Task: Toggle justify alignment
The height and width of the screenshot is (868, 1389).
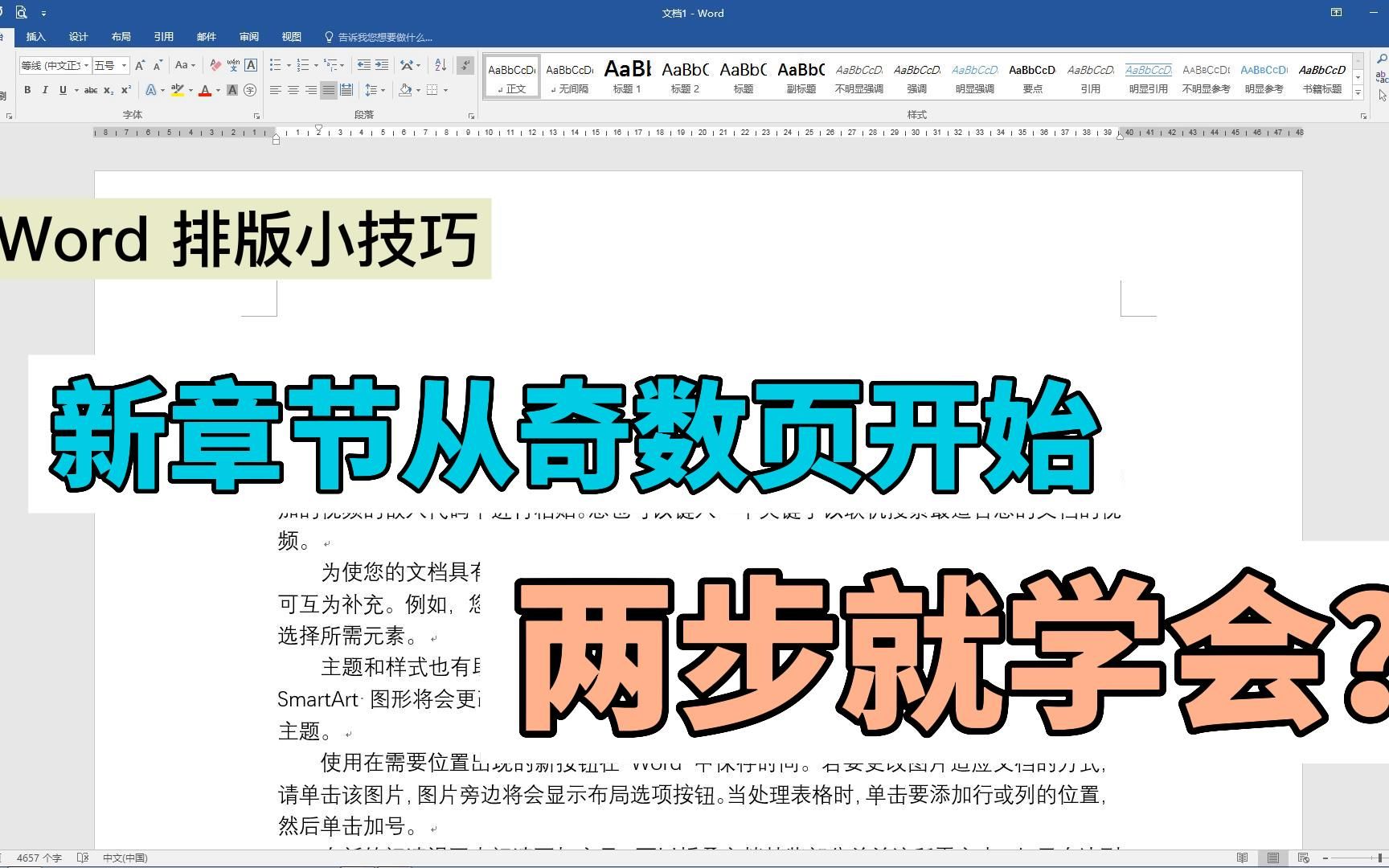Action: click(x=329, y=90)
